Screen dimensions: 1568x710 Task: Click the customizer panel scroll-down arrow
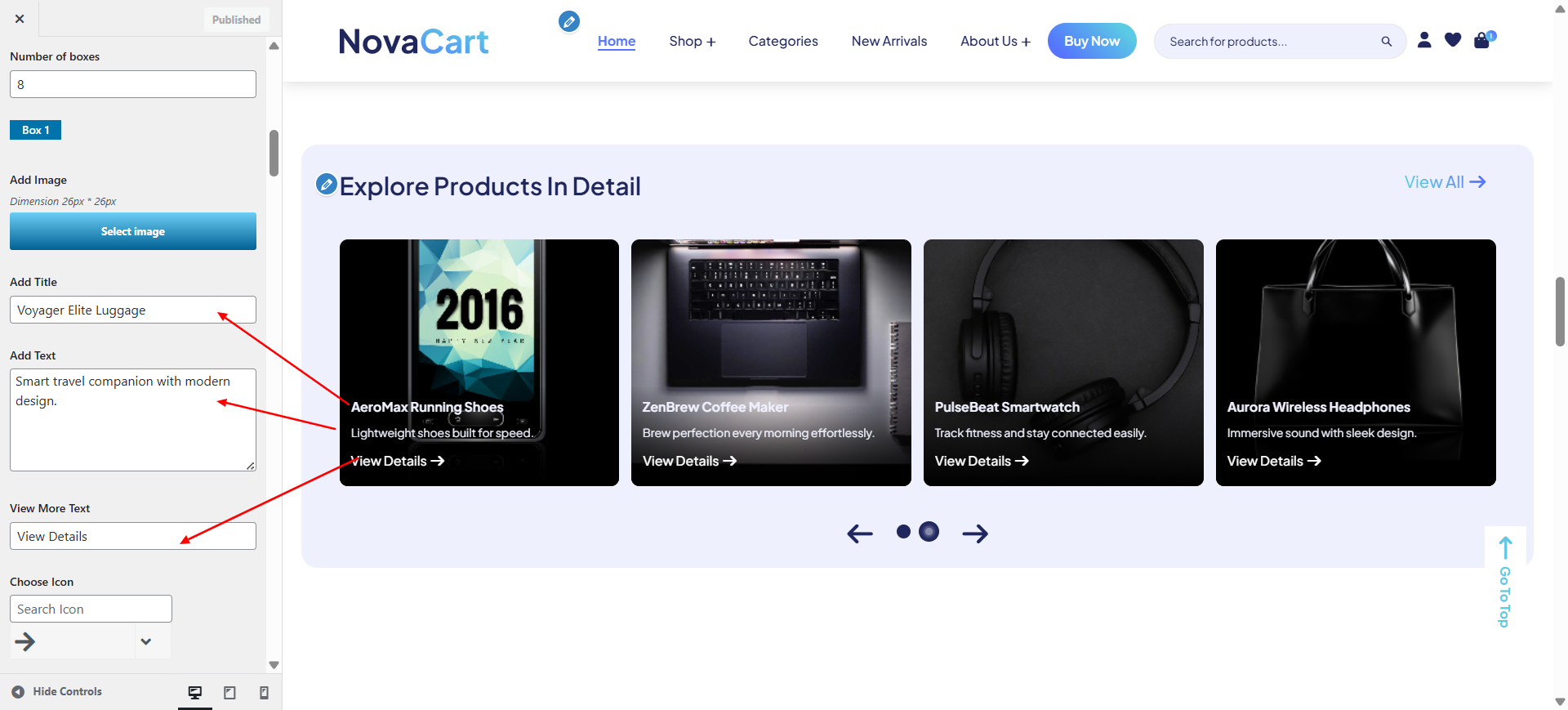point(274,665)
